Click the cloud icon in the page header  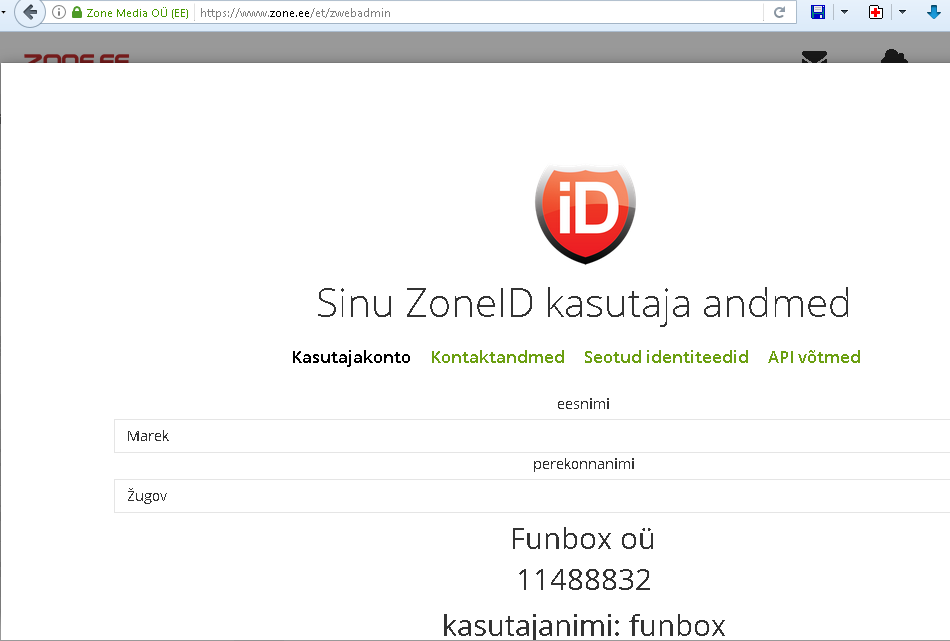click(x=894, y=56)
